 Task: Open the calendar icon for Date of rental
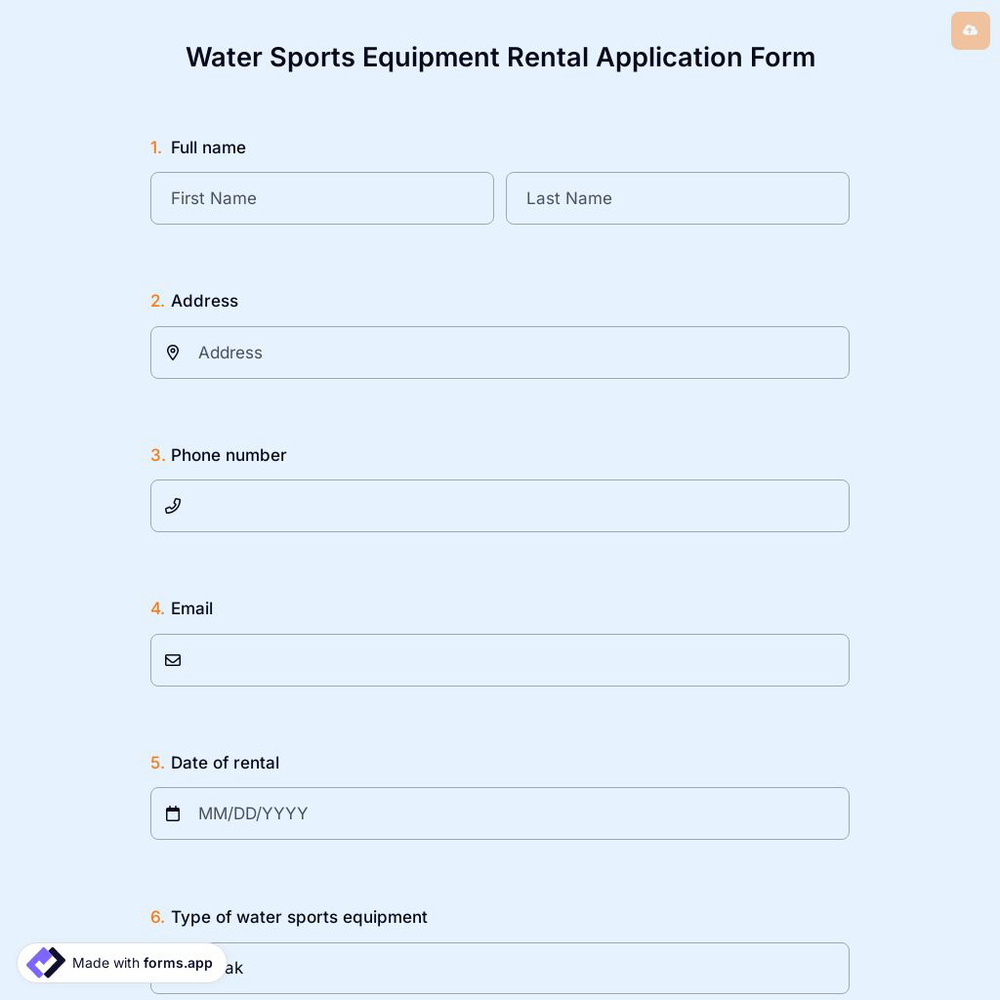(x=172, y=813)
